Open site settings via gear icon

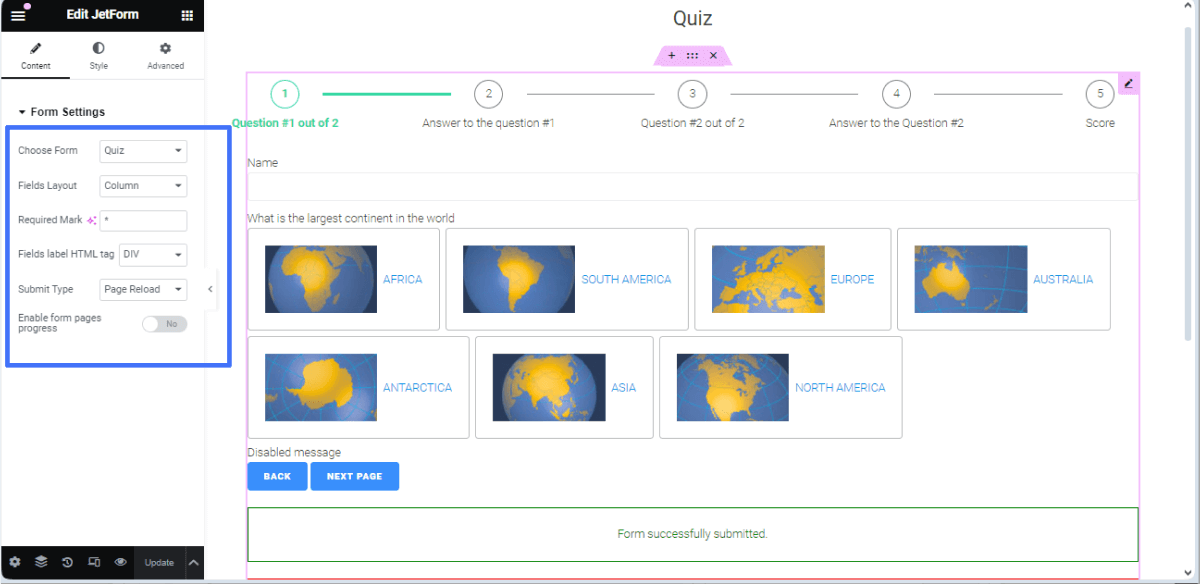pos(14,563)
